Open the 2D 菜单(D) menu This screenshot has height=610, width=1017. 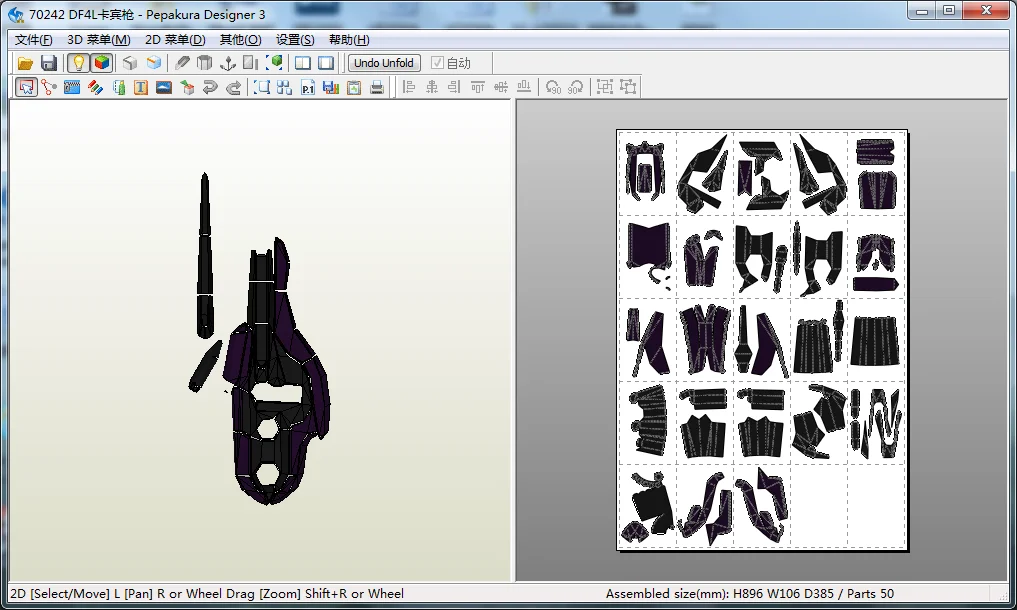click(x=175, y=40)
